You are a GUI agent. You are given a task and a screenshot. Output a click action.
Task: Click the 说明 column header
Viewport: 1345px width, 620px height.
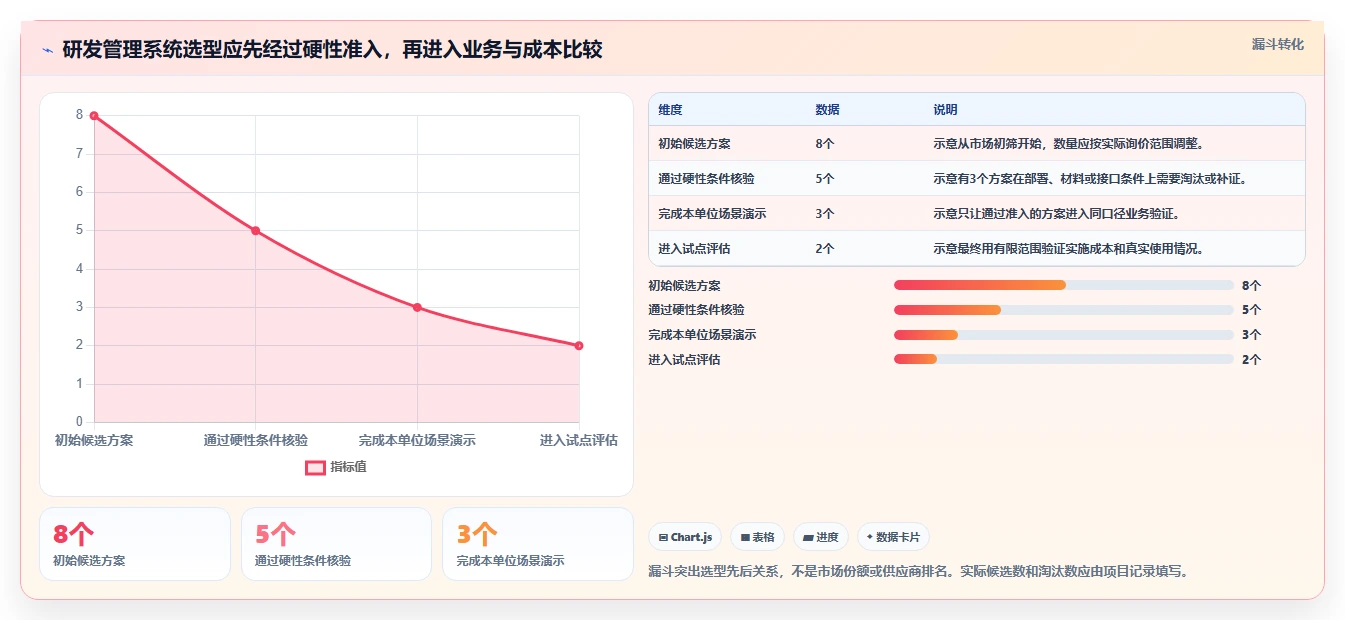coord(945,110)
